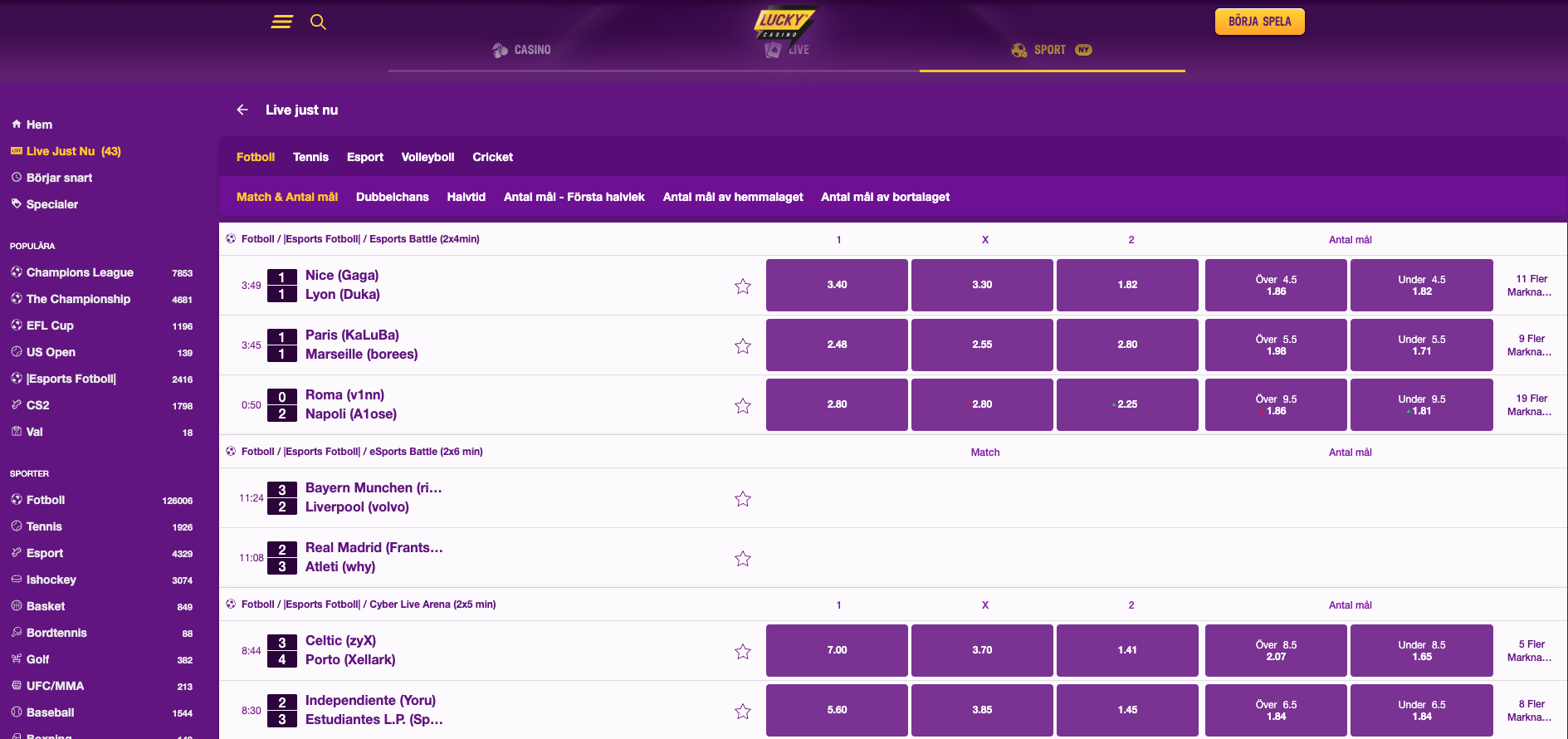
Task: Click the Lucky Casino logo
Action: tap(784, 22)
